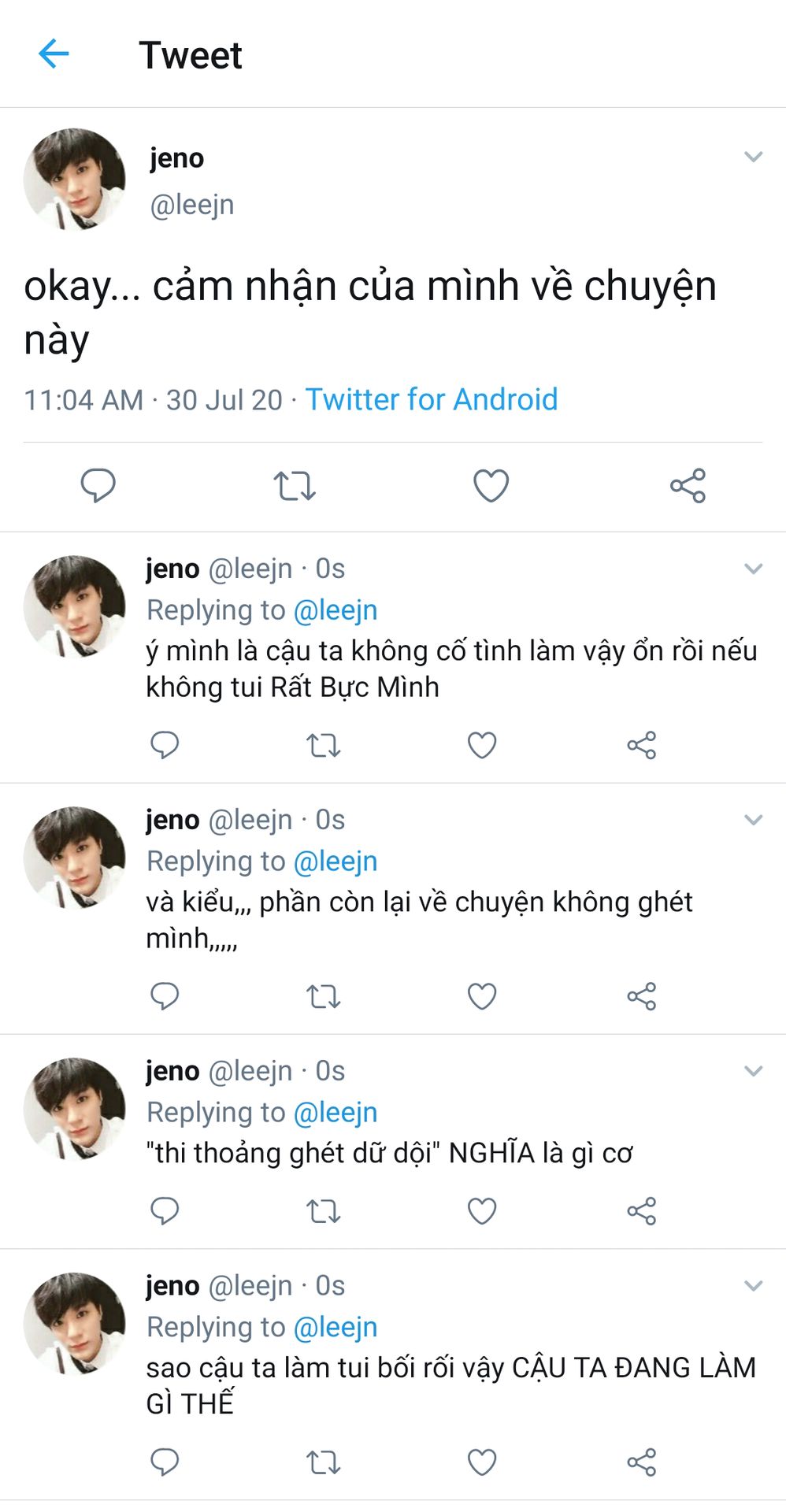Retweet the reply mentioning 'Rất Bực Mình'
The image size is (786, 1512).
[x=323, y=745]
